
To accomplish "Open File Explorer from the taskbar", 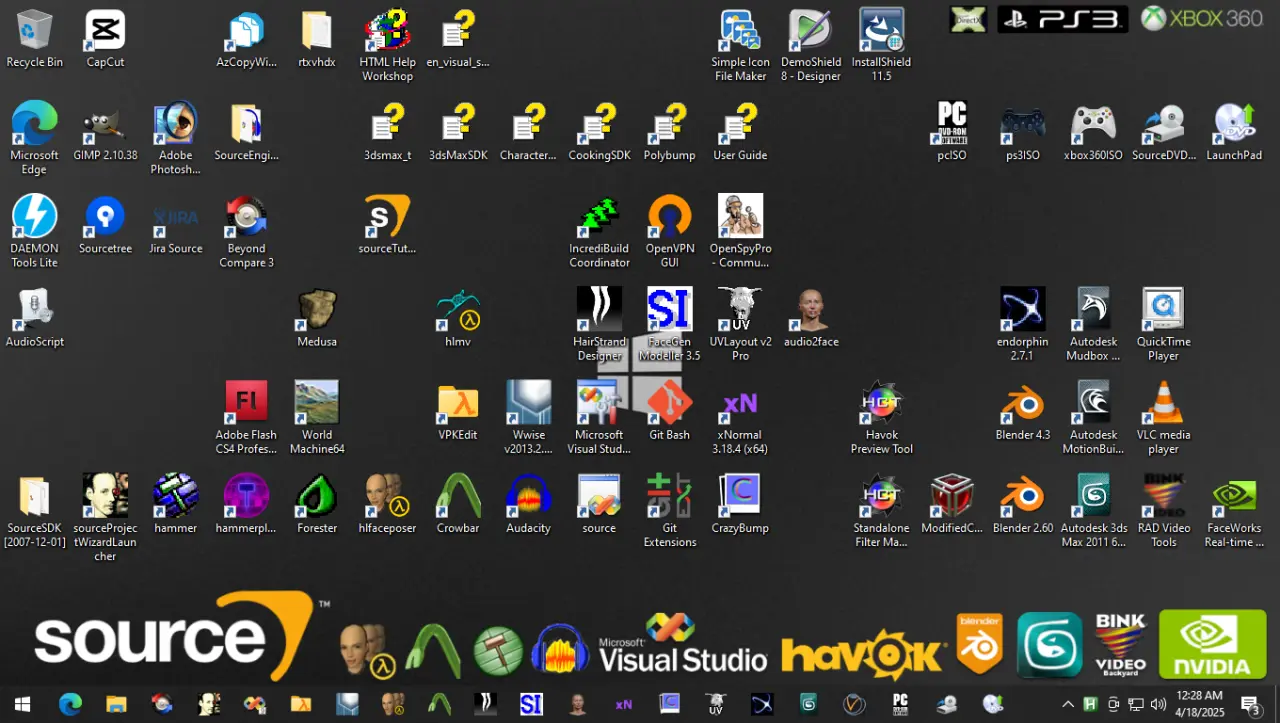I will [x=116, y=704].
